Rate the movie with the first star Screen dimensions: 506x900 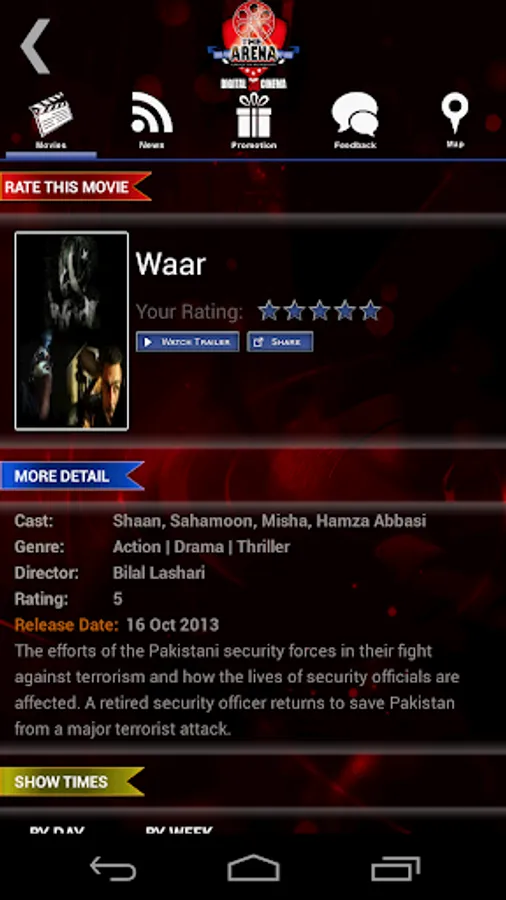268,311
